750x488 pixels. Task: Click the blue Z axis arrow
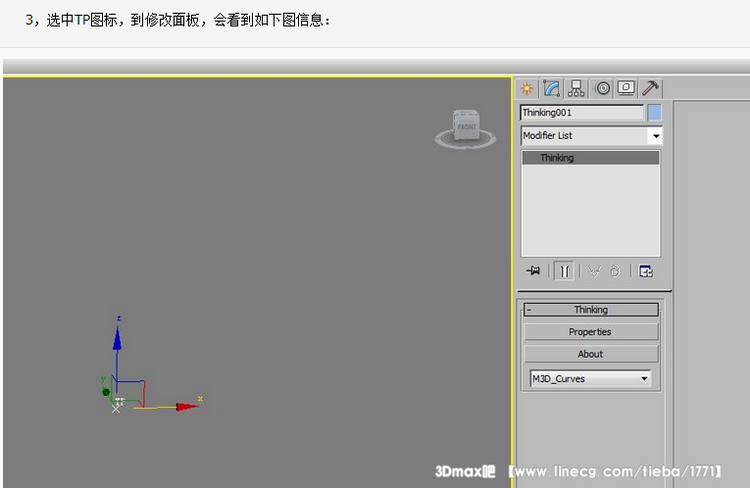point(117,338)
